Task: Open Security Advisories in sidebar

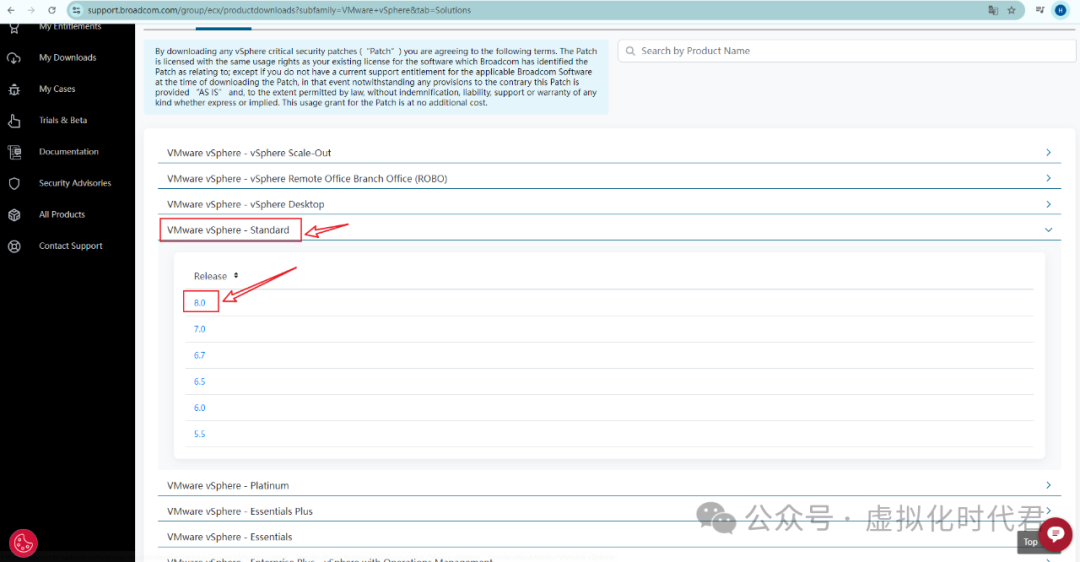Action: point(75,183)
